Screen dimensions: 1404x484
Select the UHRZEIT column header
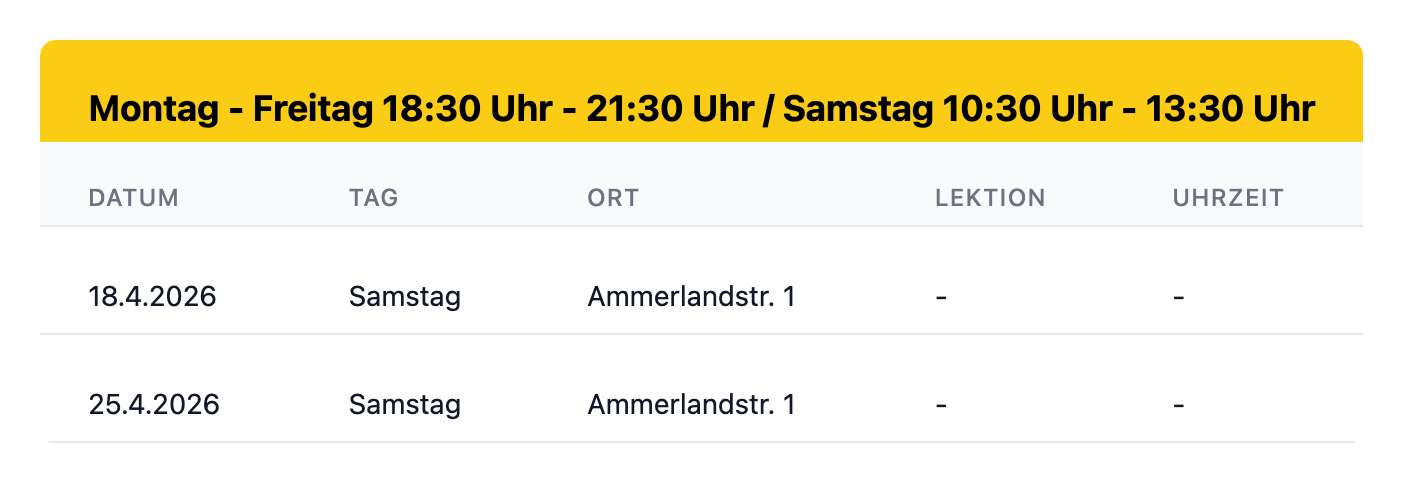[x=1228, y=197]
